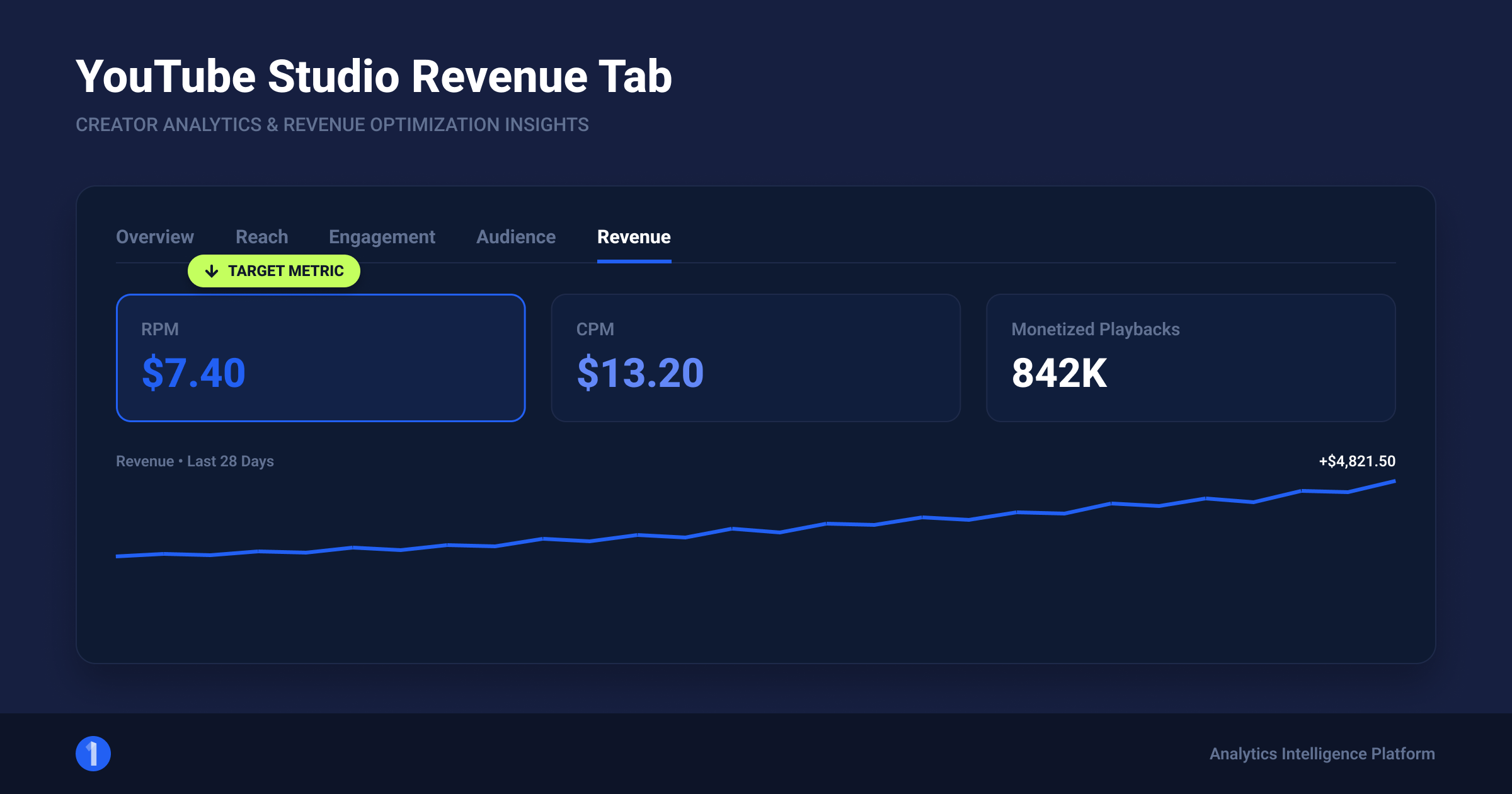Select the RPM metric card
The width and height of the screenshot is (1512, 794).
321,358
